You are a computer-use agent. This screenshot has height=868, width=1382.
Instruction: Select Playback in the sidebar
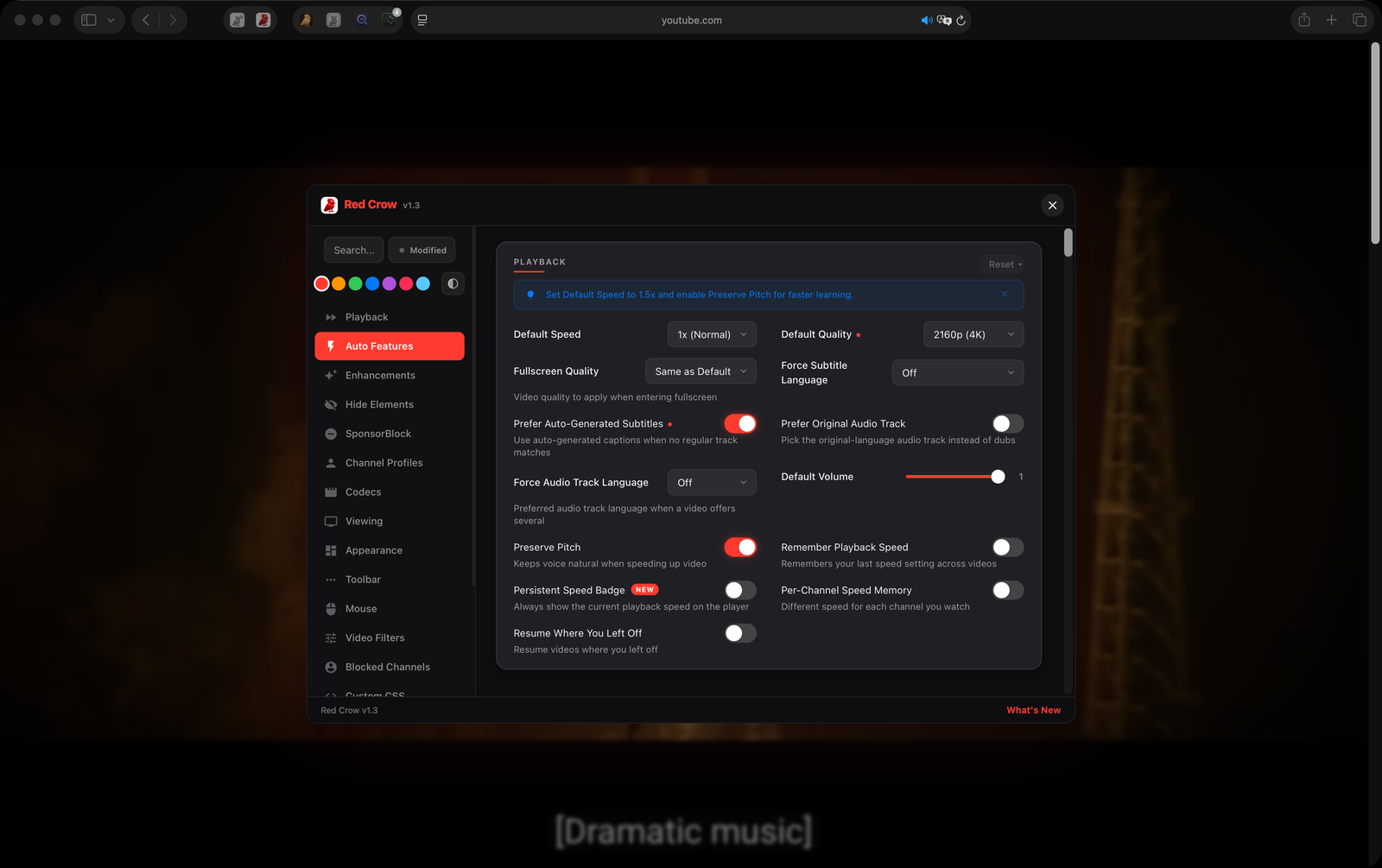[390, 317]
